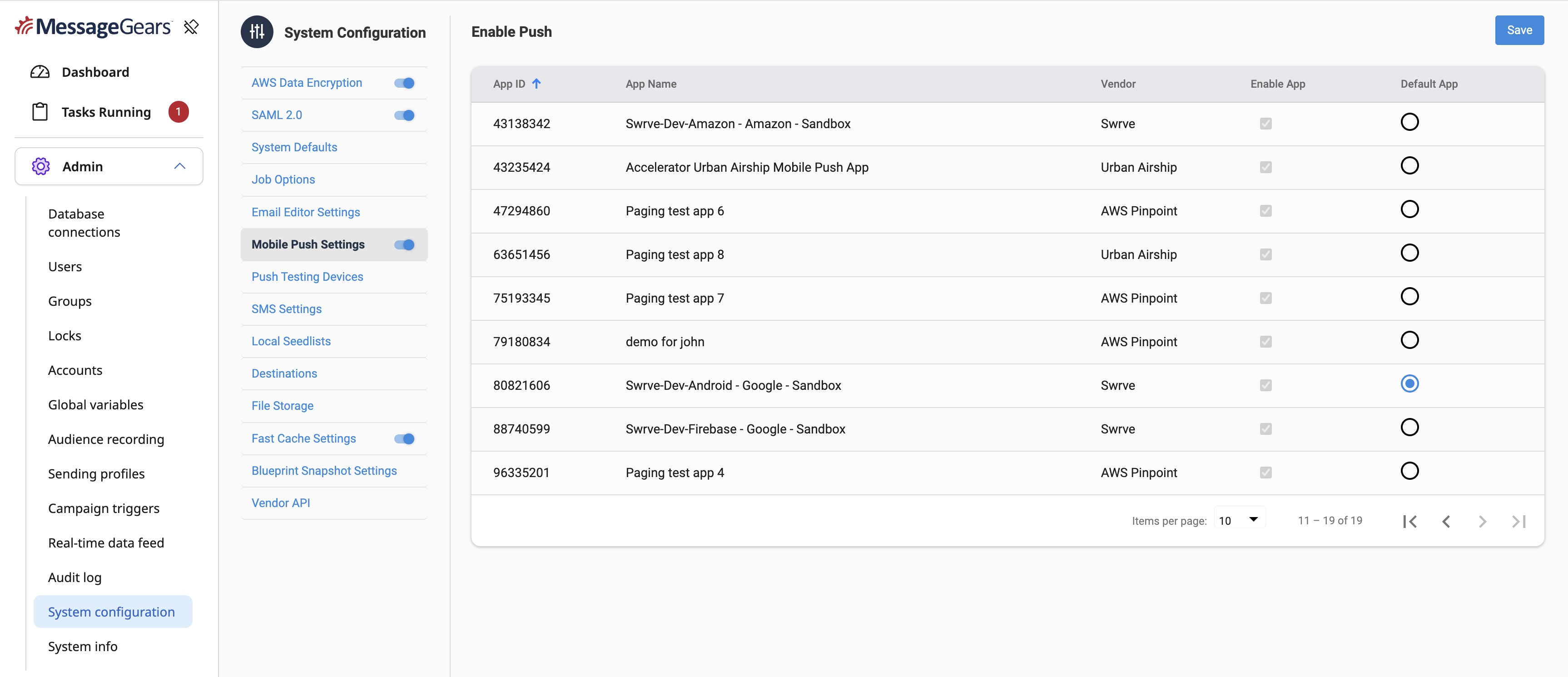Open the Items per page dropdown
Screen dimensions: 1568x677
1239,520
